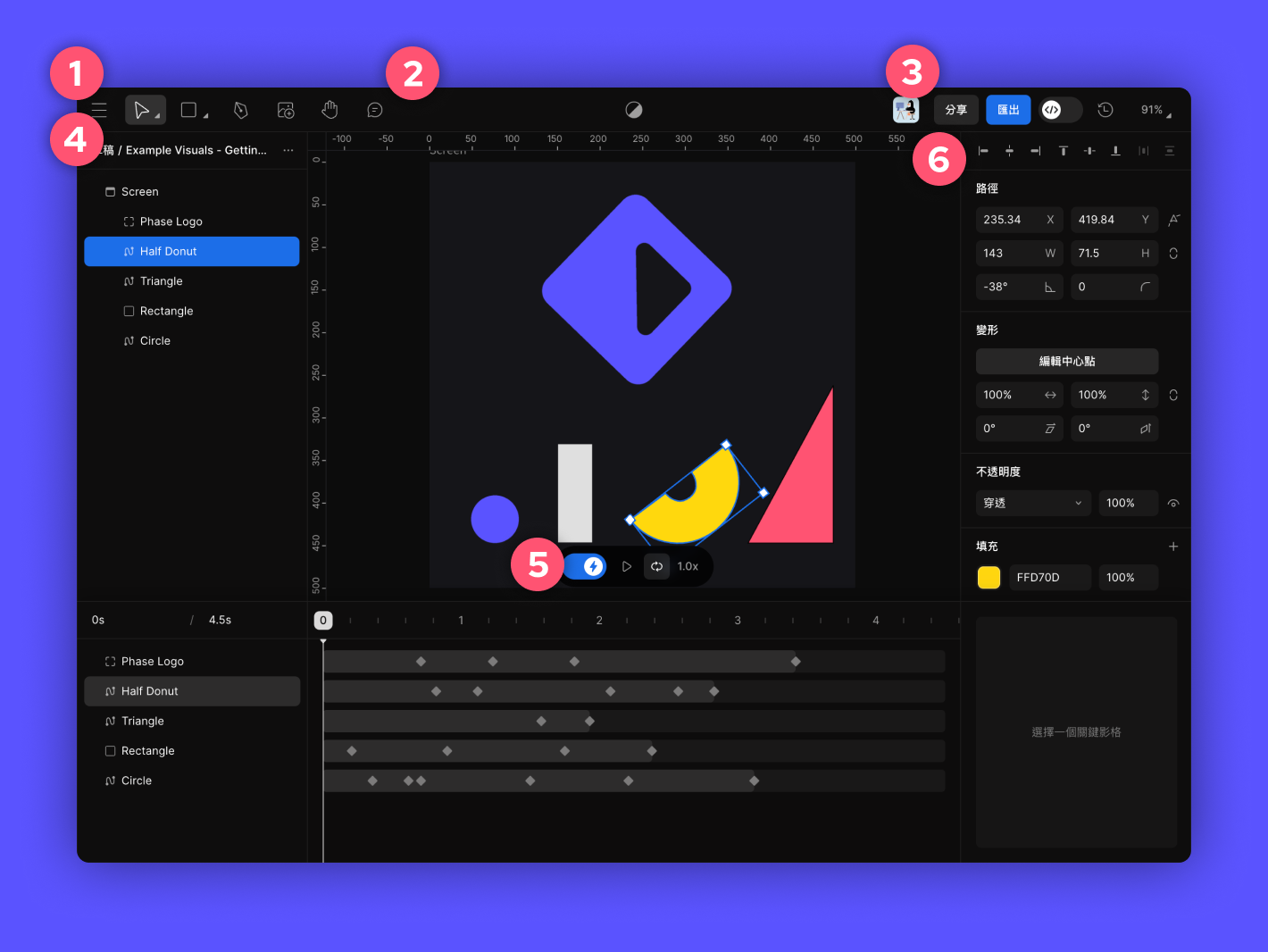Click the fill hex field FFD70D
Viewport: 1268px width, 952px height.
1050,578
